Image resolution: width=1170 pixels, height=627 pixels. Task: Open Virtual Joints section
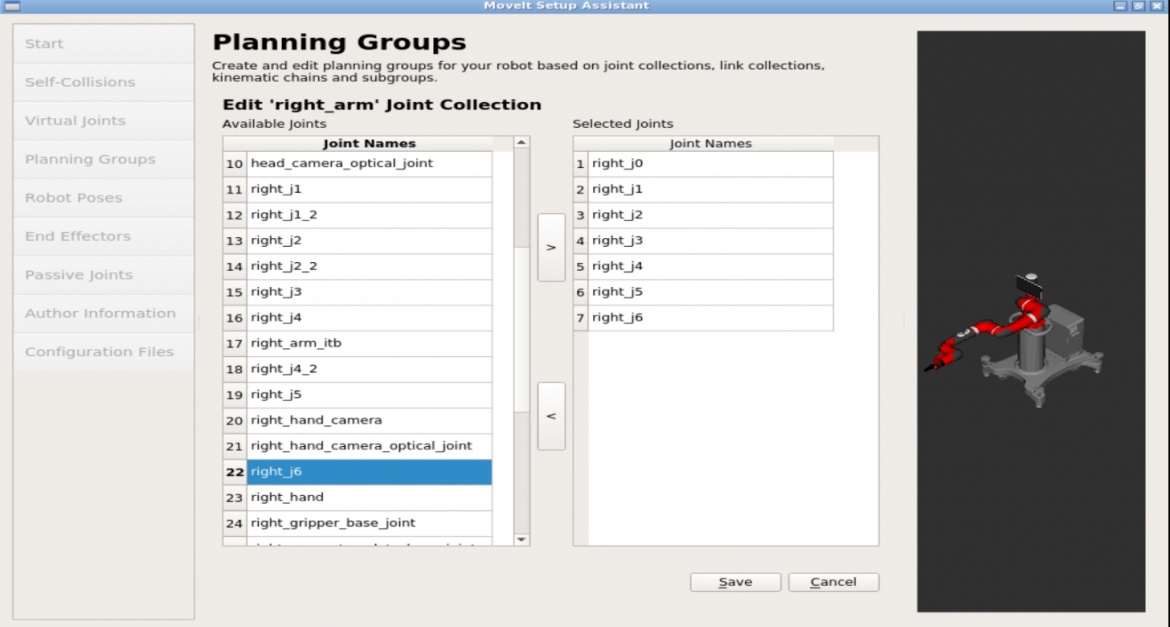point(104,120)
